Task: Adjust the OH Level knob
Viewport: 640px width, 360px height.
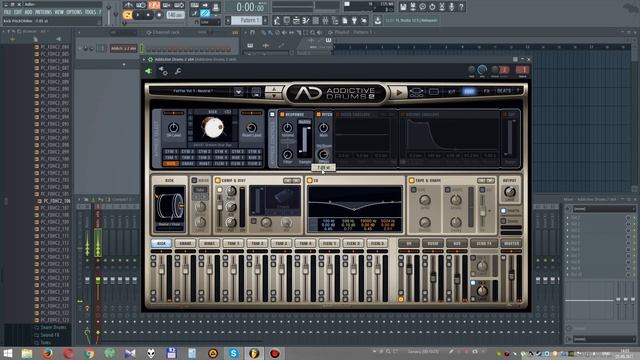Action: click(x=173, y=127)
